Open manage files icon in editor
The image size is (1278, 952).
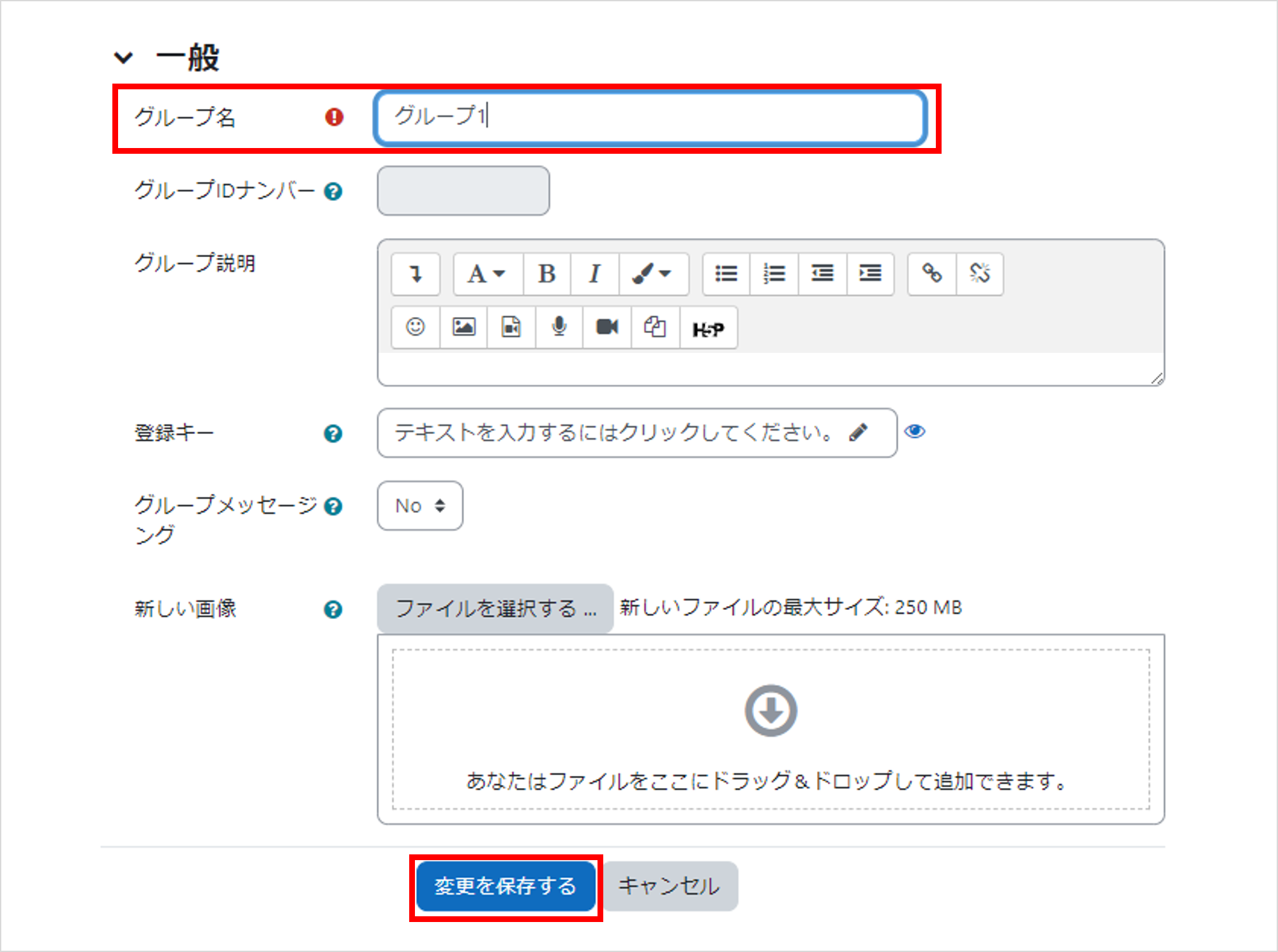(x=655, y=327)
